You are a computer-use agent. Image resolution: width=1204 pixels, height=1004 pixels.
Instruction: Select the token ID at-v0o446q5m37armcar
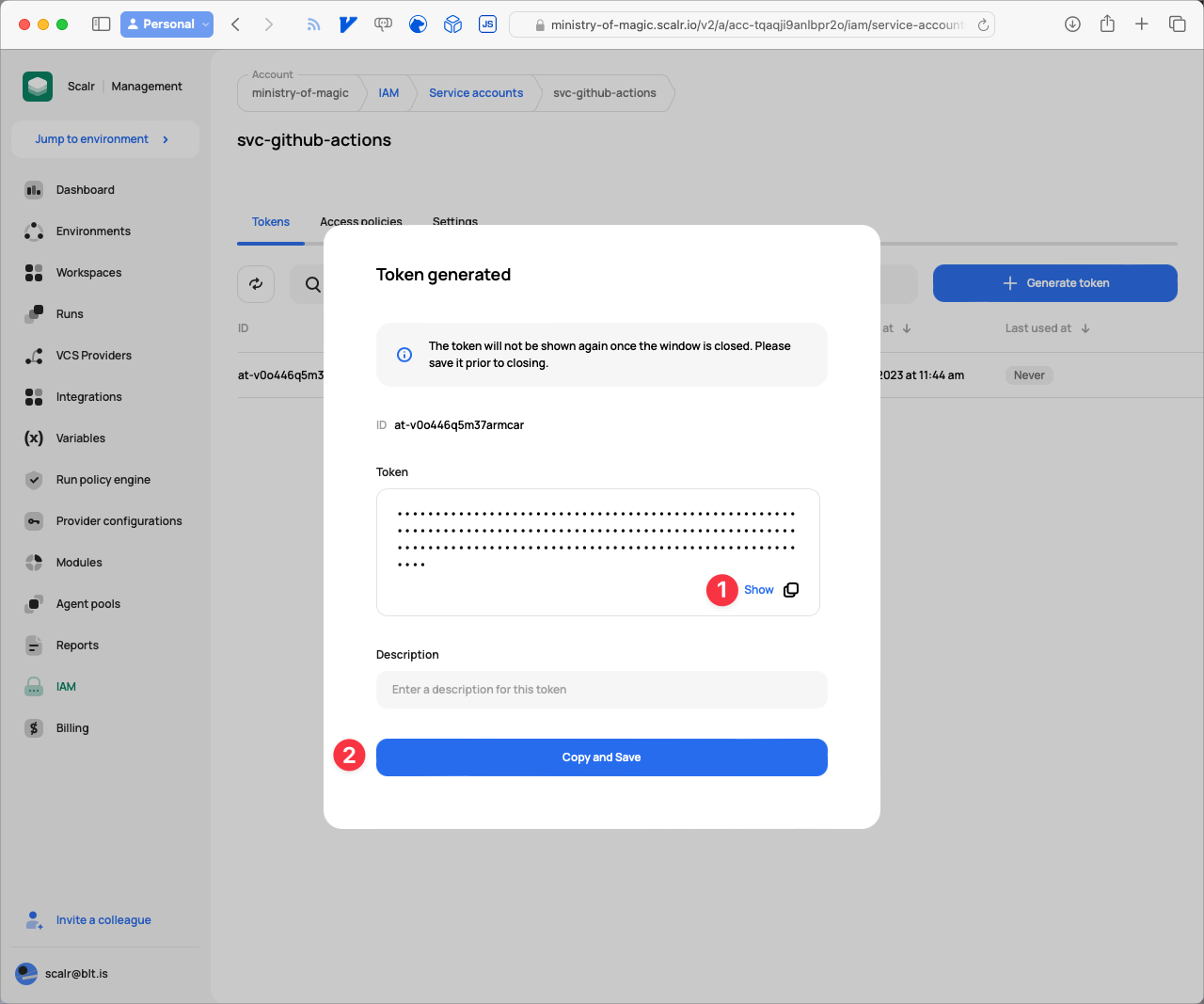[x=459, y=425]
